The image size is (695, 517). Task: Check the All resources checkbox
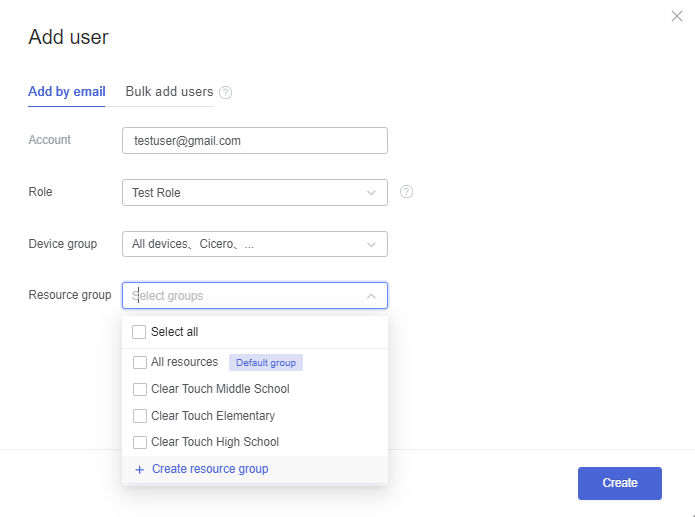(x=140, y=362)
